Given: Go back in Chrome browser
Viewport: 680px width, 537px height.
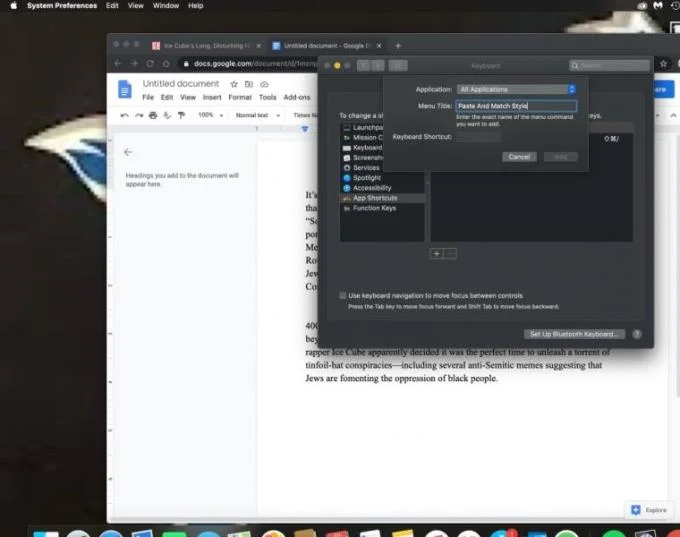Looking at the screenshot, I should tap(118, 64).
